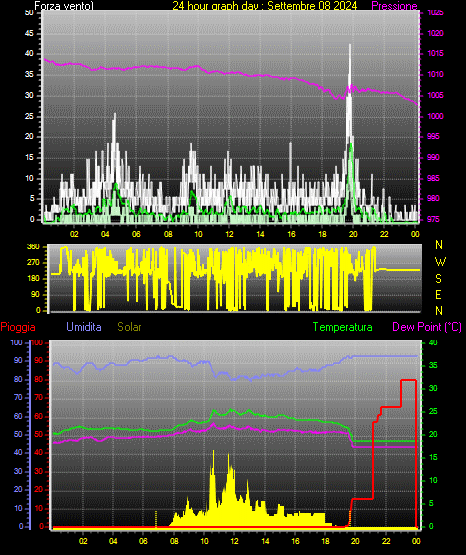The image size is (466, 555).
Task: Click the E compass direction label
Action: click(438, 294)
